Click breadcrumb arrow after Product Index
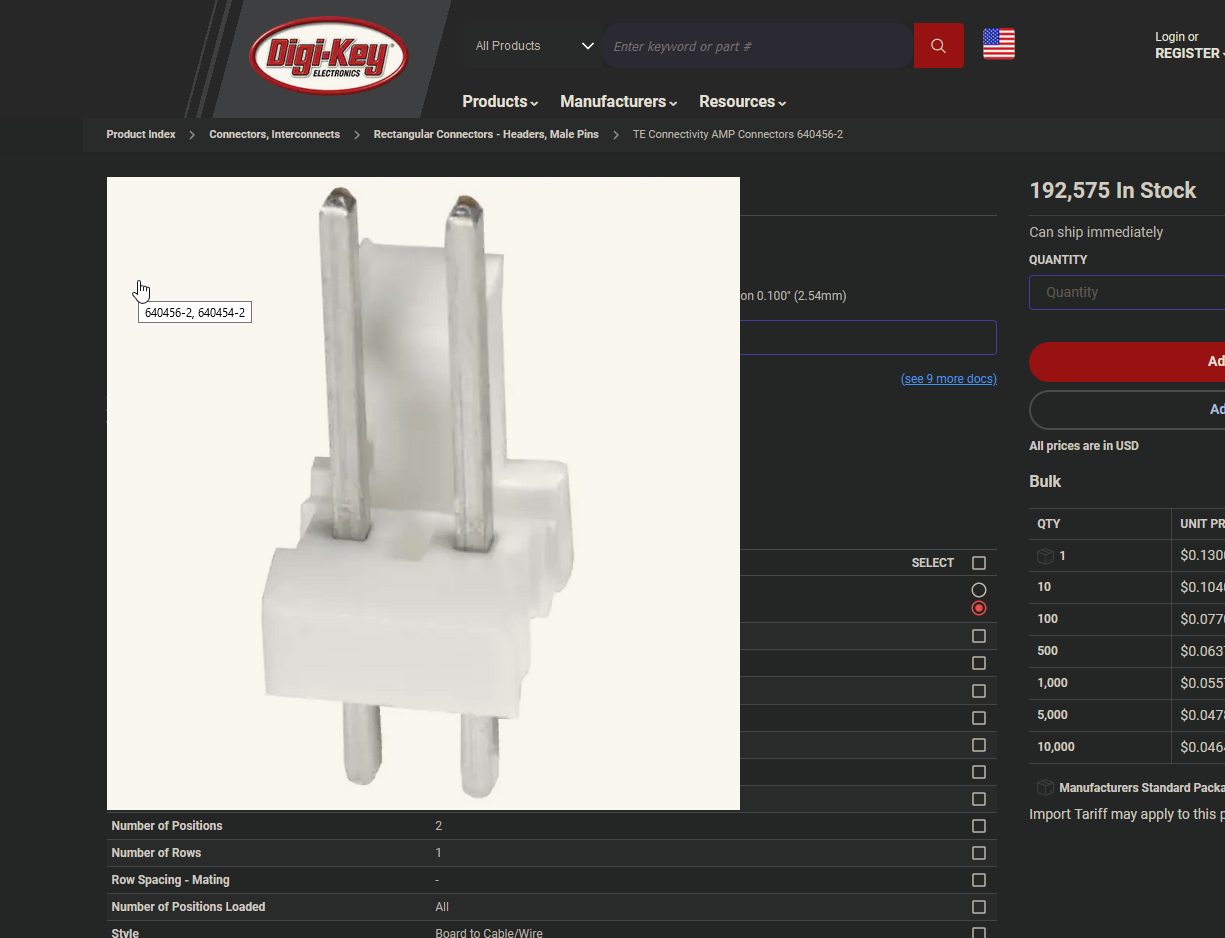 192,135
